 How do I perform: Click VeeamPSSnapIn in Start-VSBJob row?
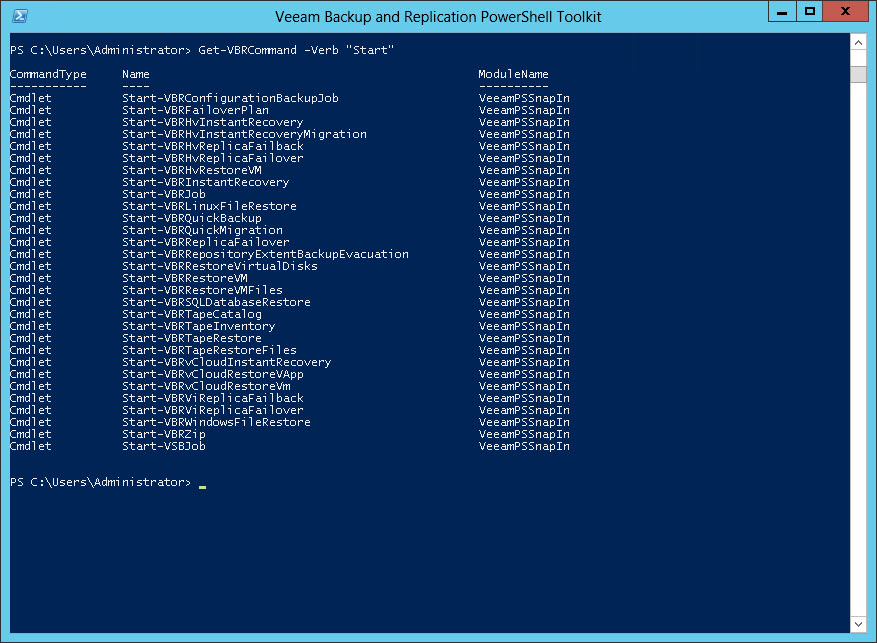tap(524, 446)
